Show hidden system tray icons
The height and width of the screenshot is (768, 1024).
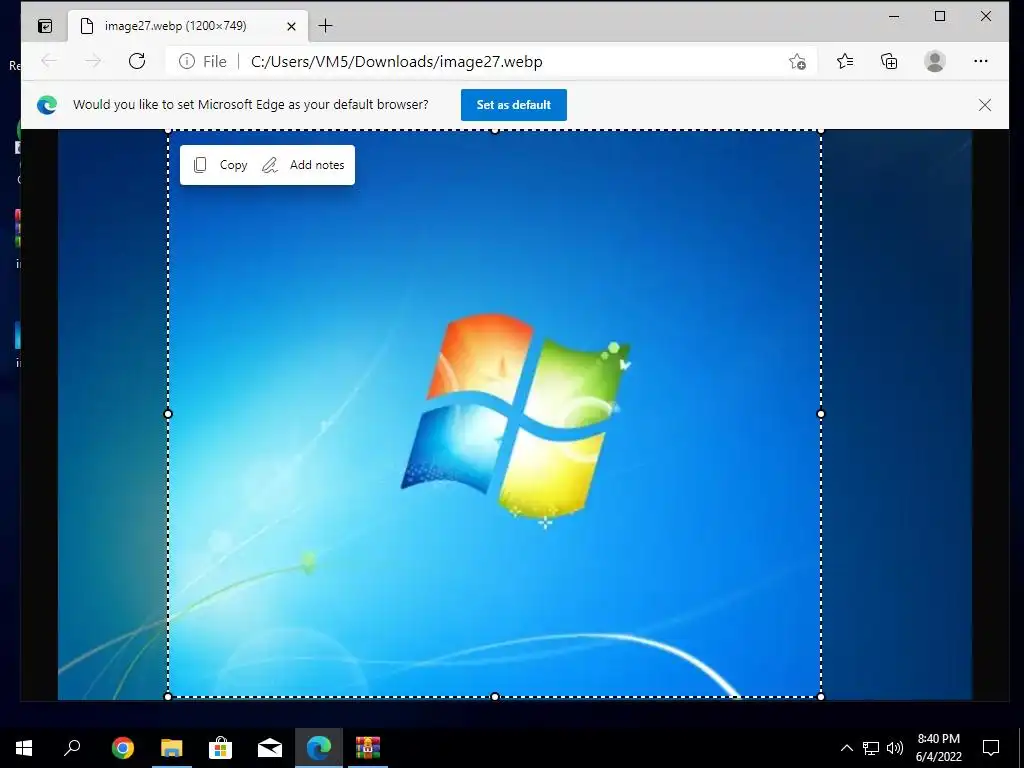click(x=846, y=748)
